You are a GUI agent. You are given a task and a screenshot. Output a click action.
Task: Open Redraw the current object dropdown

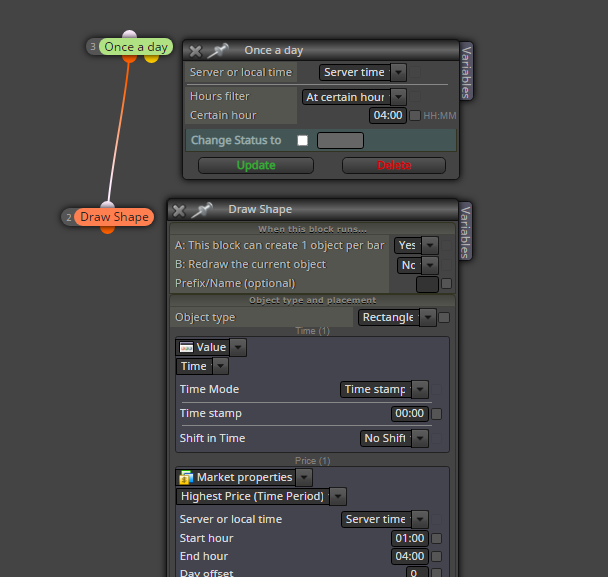tap(418, 265)
